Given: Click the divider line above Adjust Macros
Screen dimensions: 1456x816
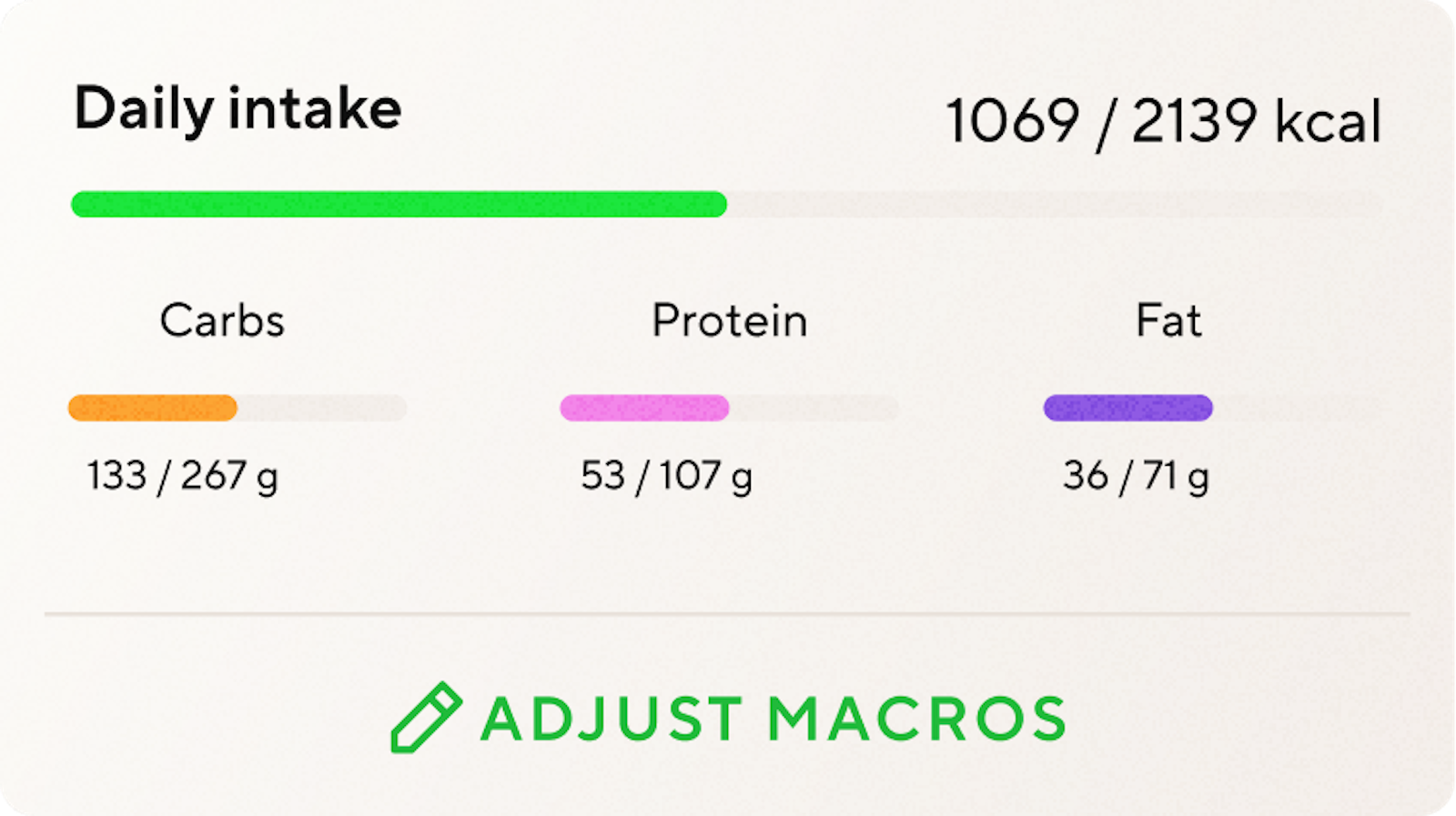Looking at the screenshot, I should click(x=728, y=614).
